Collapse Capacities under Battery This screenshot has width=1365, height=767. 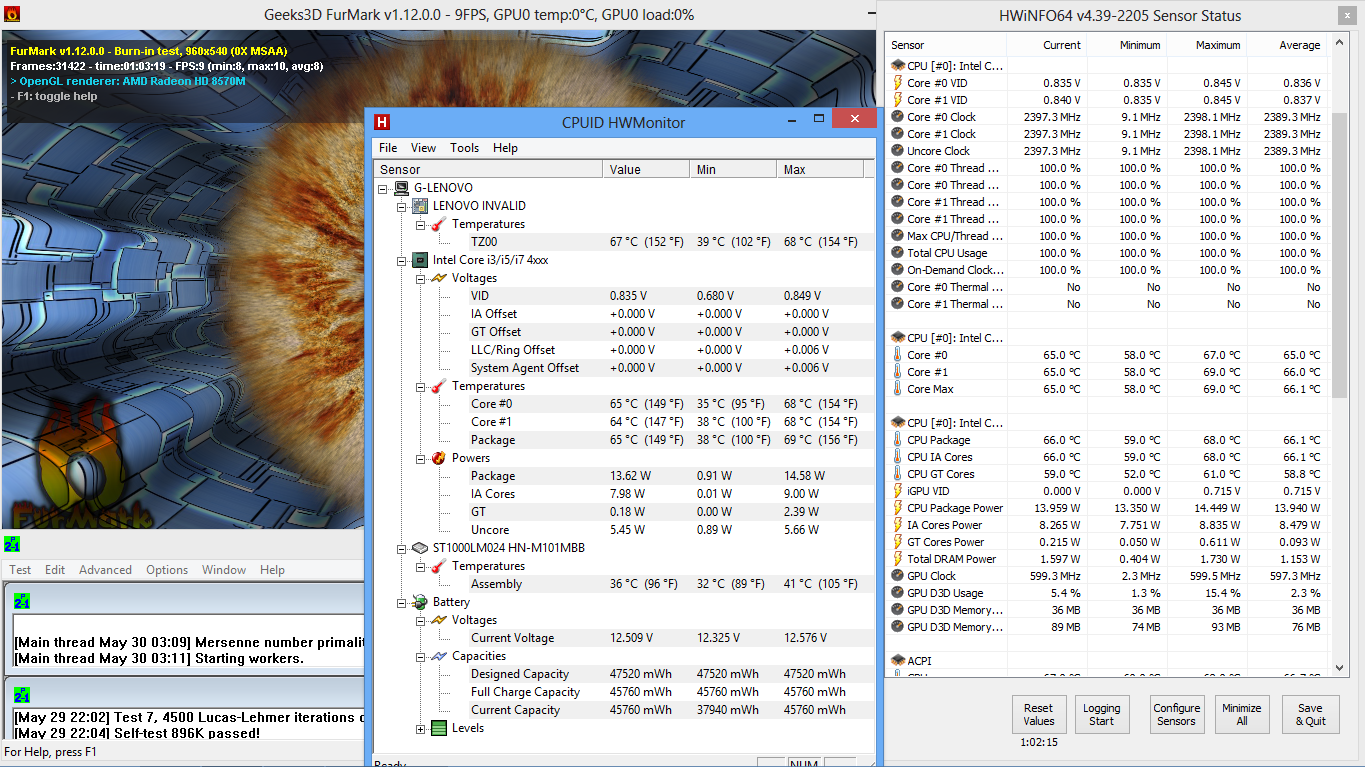click(420, 656)
